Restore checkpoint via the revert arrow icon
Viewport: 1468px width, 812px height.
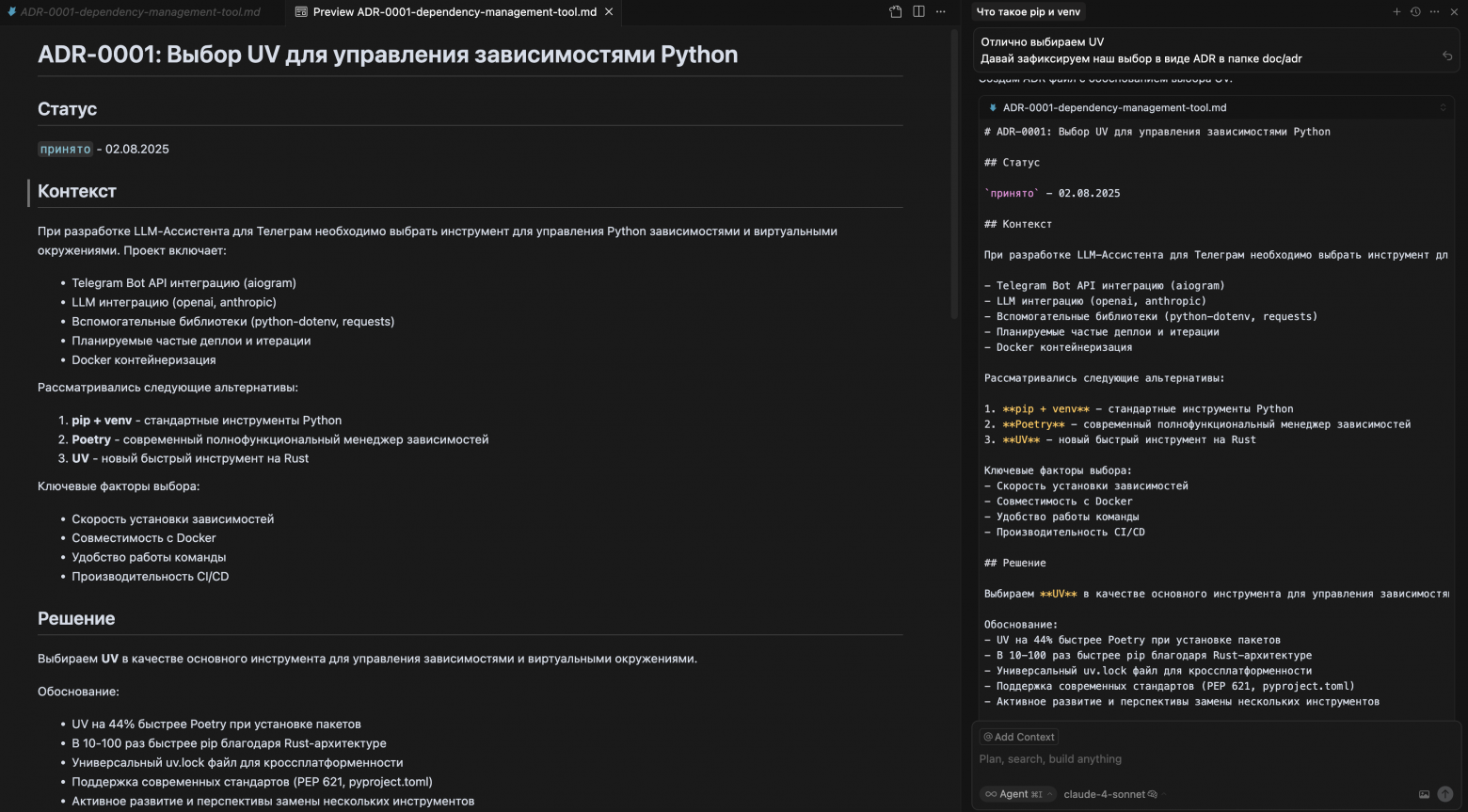pyautogui.click(x=1447, y=56)
